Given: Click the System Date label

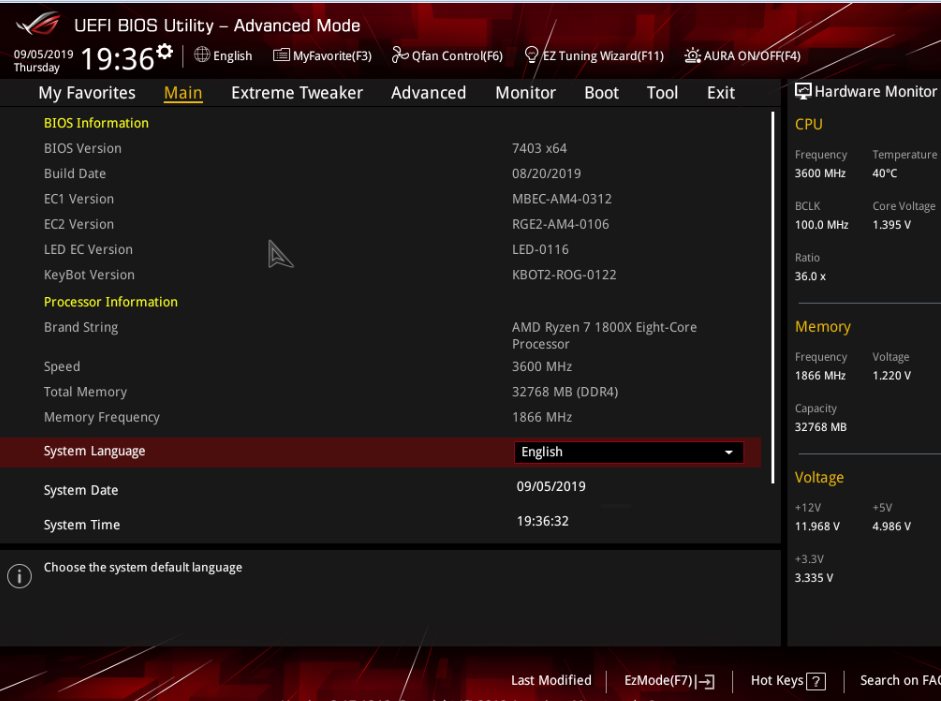Looking at the screenshot, I should [81, 490].
